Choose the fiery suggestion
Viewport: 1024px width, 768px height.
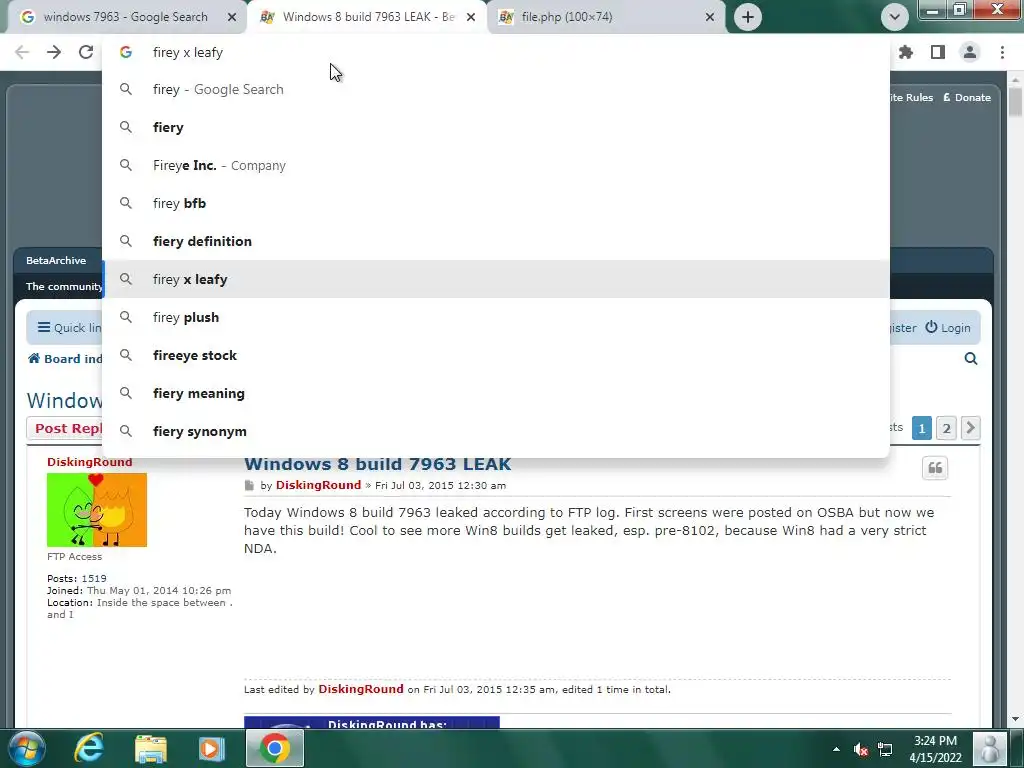coord(496,127)
